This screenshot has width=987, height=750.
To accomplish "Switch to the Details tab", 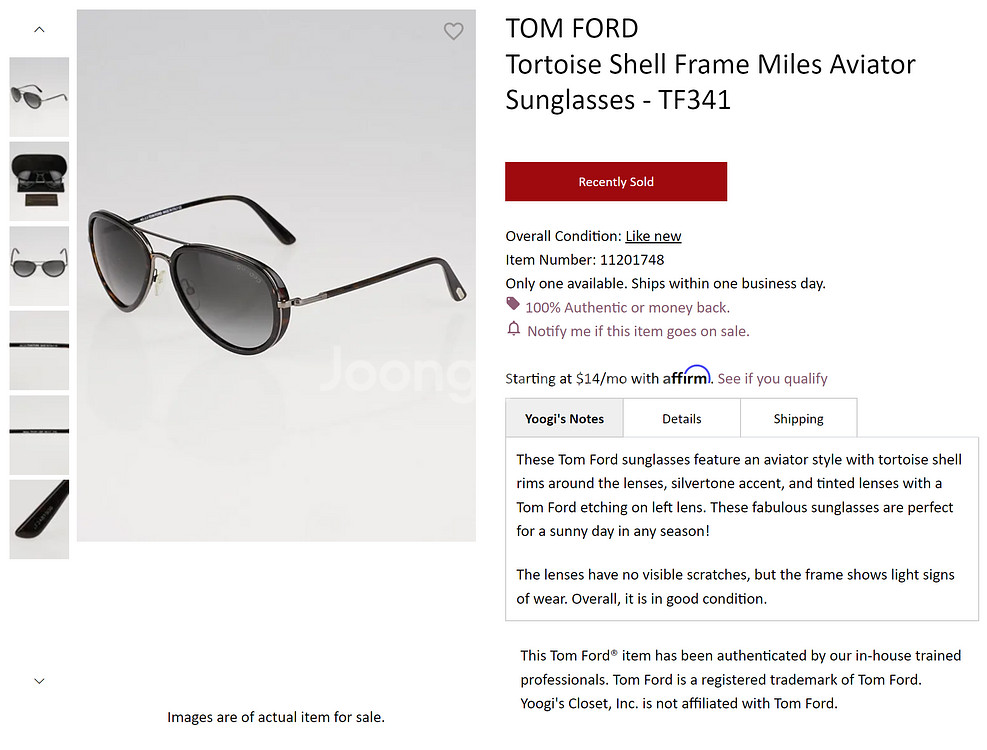I will (681, 418).
